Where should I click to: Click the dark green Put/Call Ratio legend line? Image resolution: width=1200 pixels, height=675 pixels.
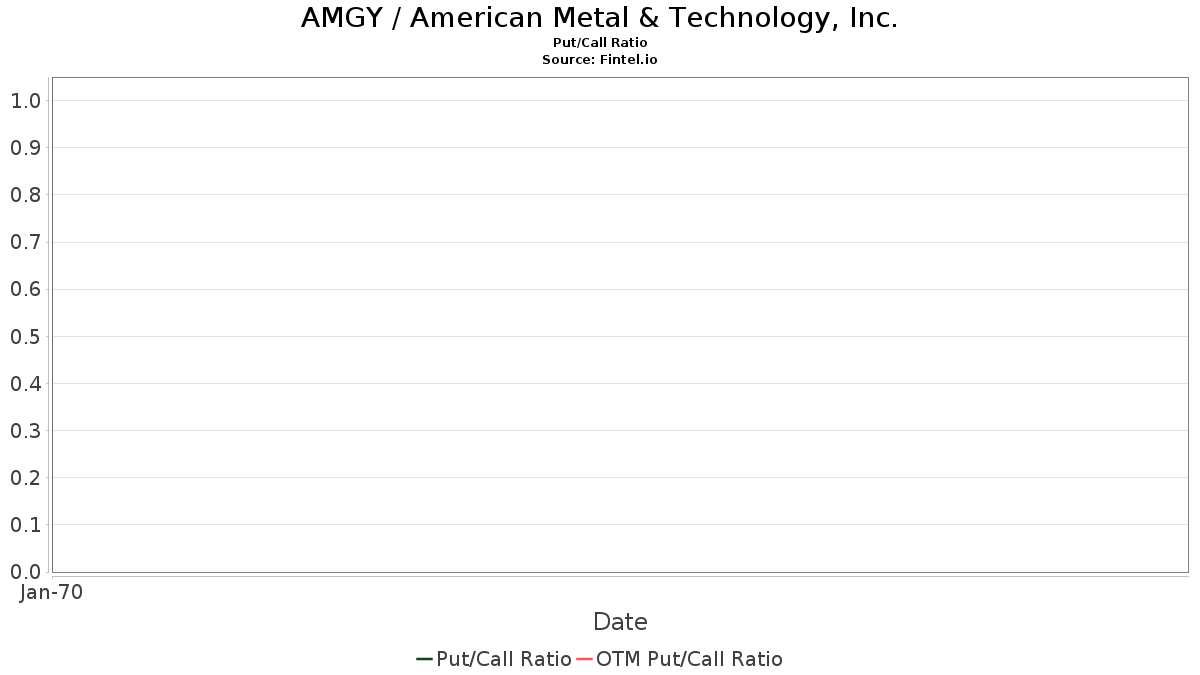point(424,659)
